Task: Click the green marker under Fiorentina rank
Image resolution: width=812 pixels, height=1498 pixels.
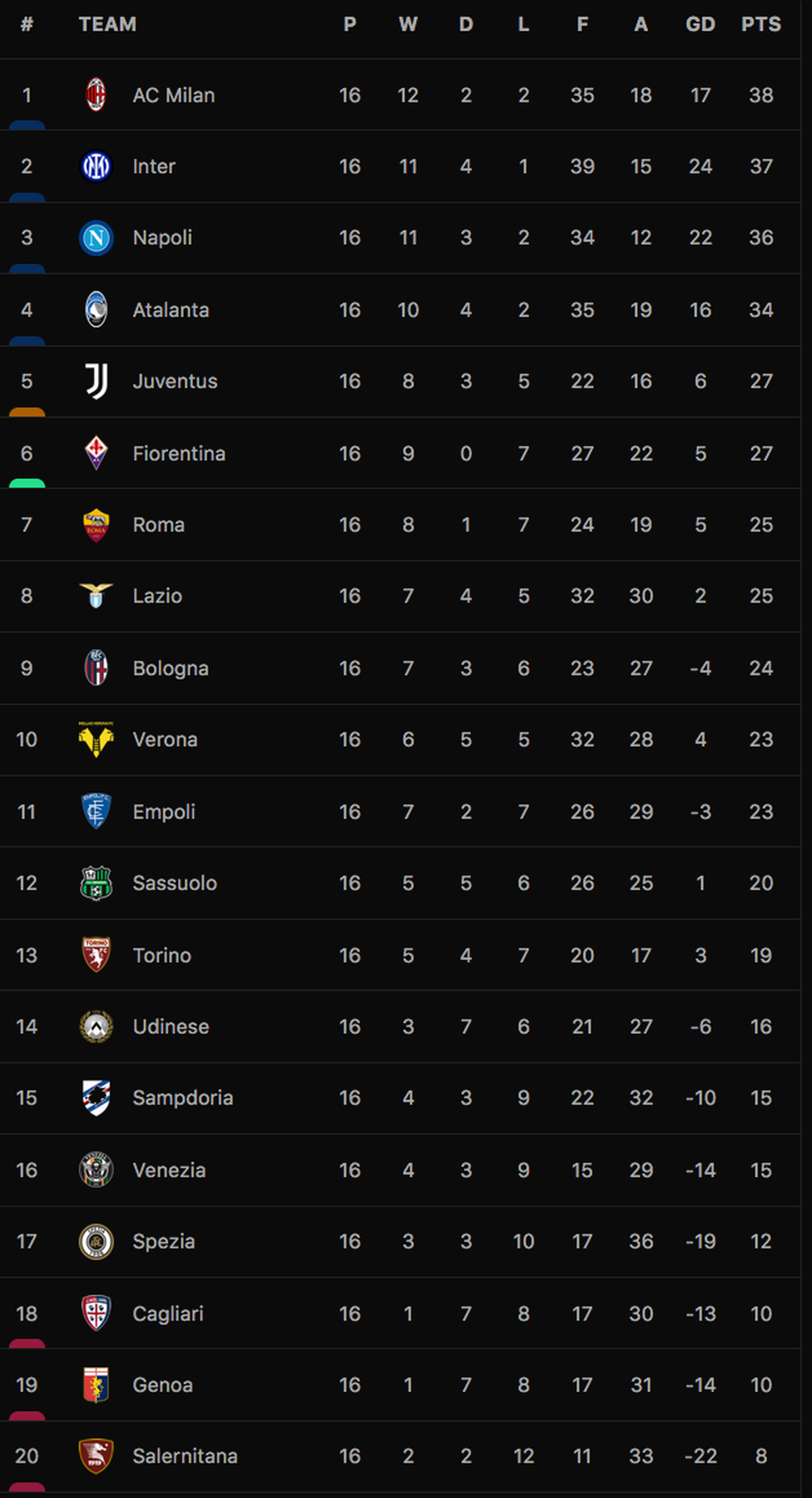Action: [x=27, y=484]
